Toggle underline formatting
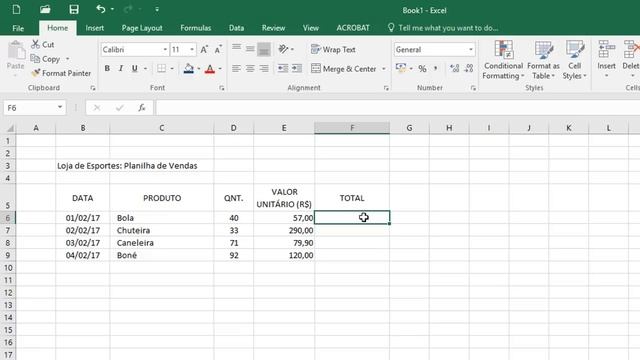Screen dimensions: 640x360 coord(134,69)
